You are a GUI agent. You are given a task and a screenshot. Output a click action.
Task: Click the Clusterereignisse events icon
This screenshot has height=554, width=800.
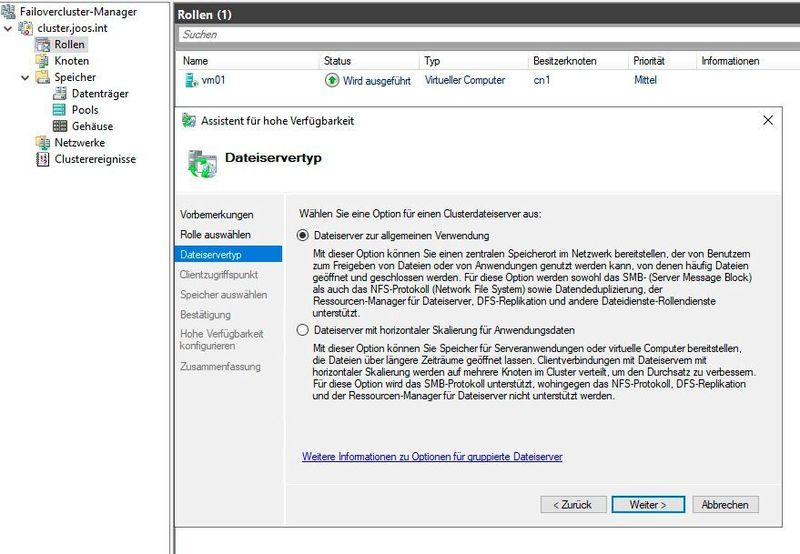pos(42,159)
